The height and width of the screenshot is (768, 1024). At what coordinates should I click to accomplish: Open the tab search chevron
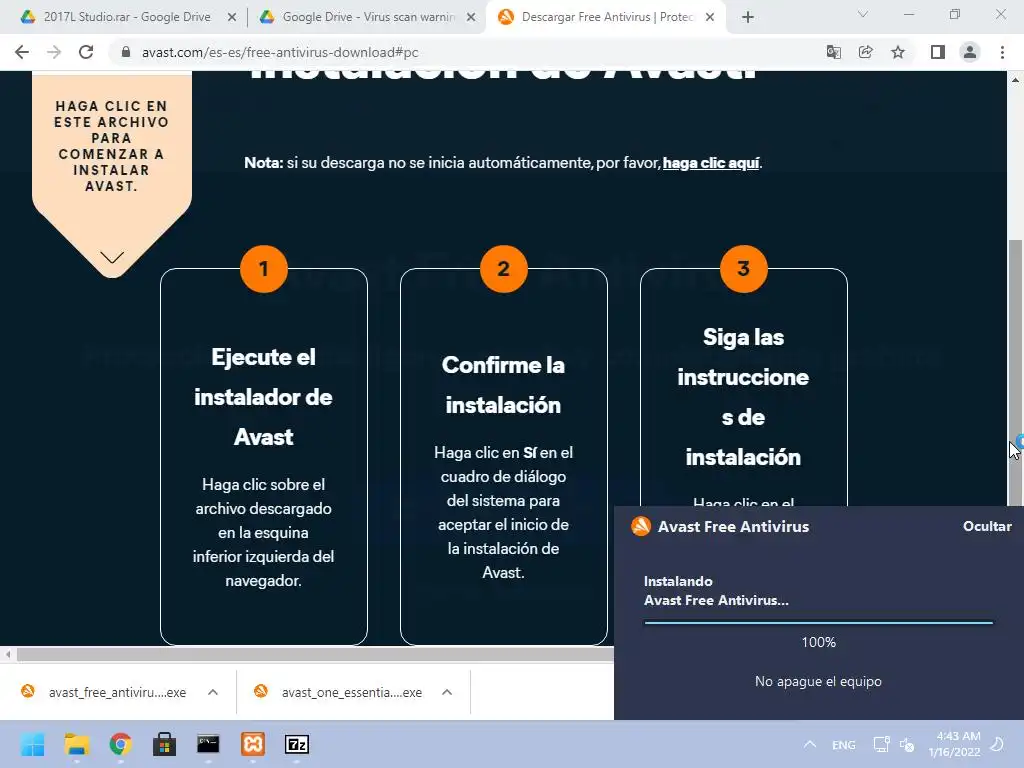tap(863, 14)
